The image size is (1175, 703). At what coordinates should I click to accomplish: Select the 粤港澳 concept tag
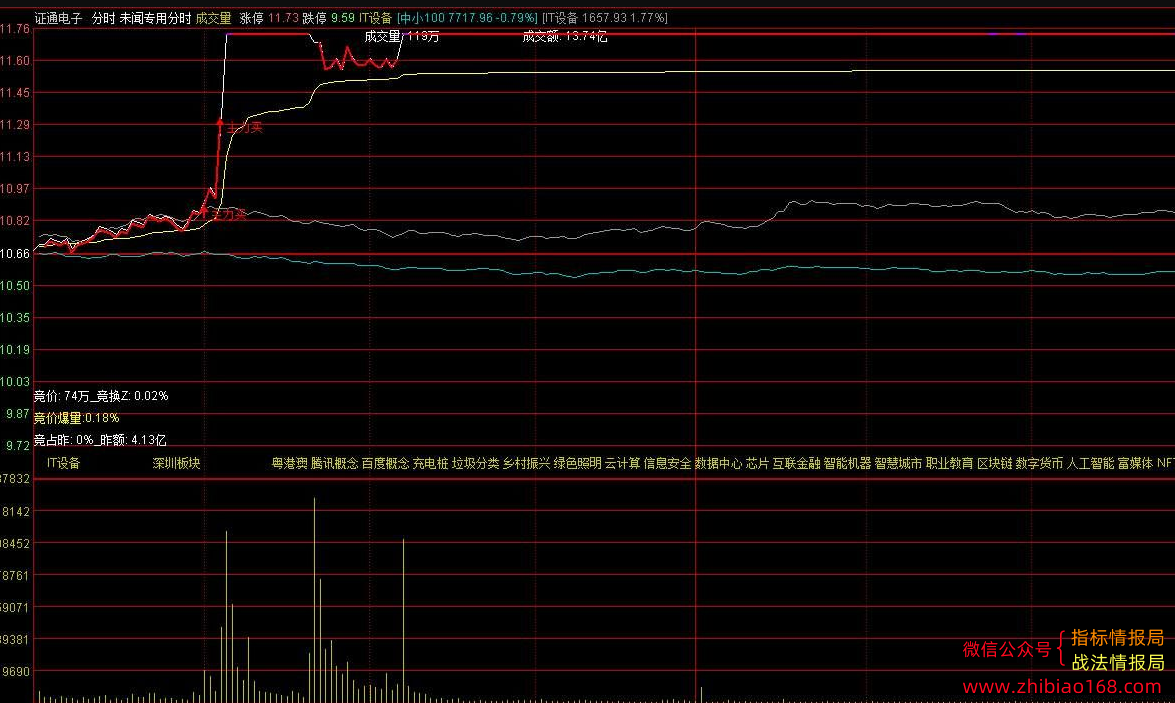289,463
